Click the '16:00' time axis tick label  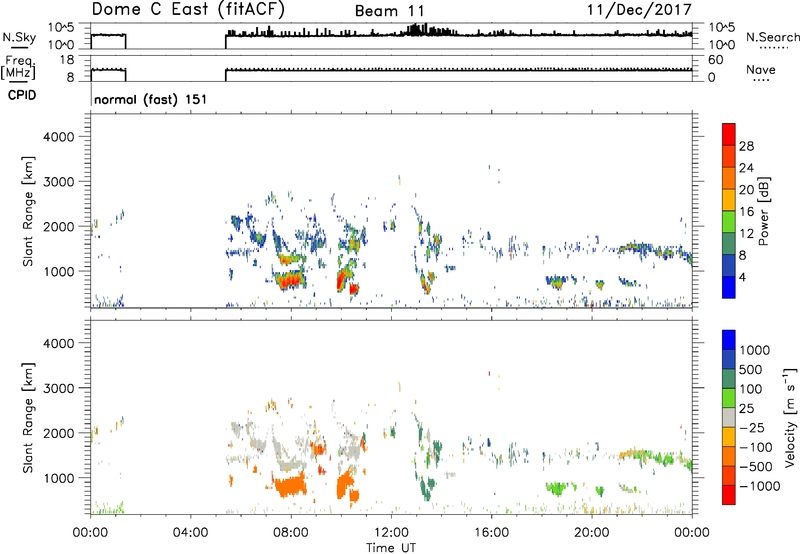pyautogui.click(x=491, y=533)
